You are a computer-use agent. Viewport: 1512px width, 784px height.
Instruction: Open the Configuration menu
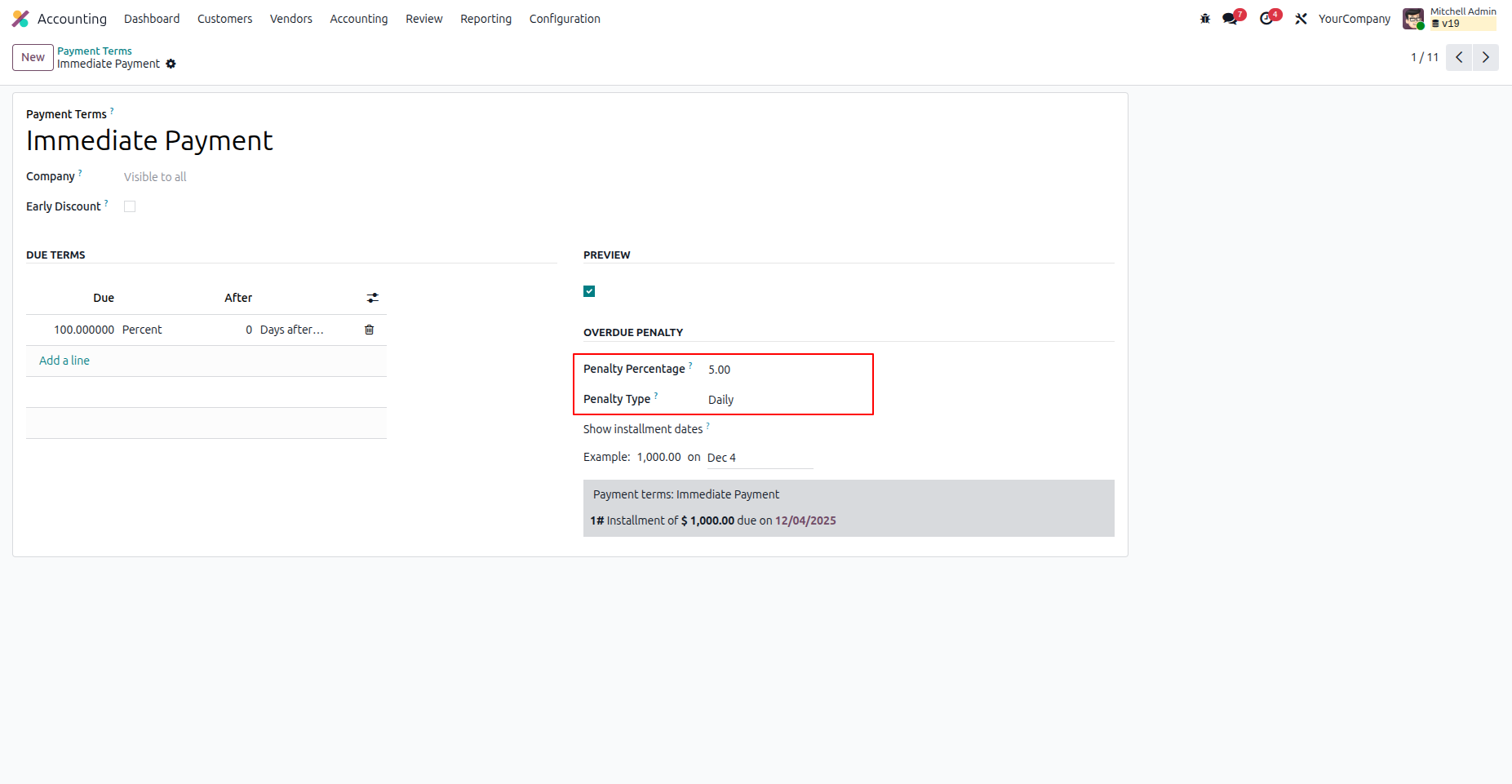(x=565, y=19)
